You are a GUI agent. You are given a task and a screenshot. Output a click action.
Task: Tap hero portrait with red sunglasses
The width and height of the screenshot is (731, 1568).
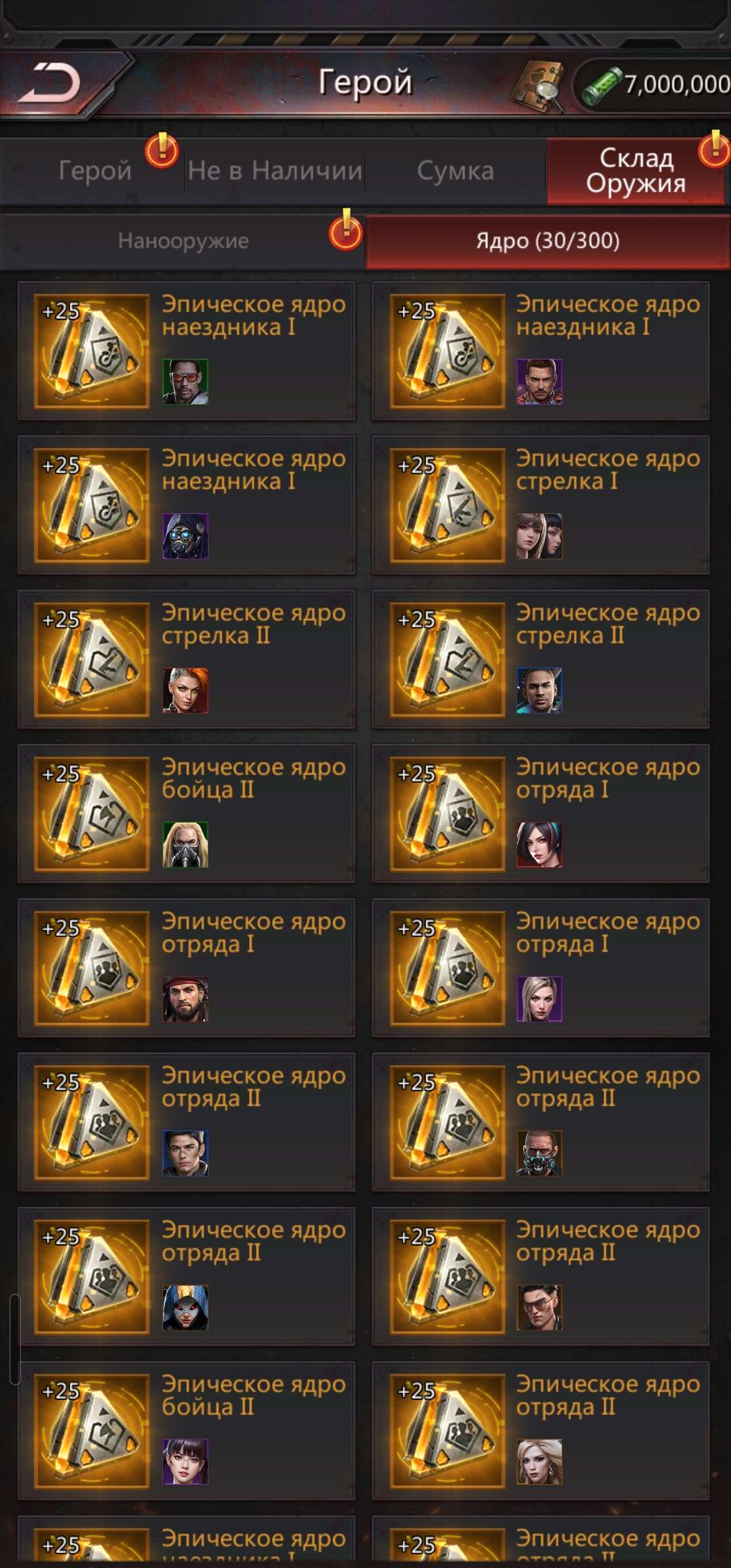(185, 382)
